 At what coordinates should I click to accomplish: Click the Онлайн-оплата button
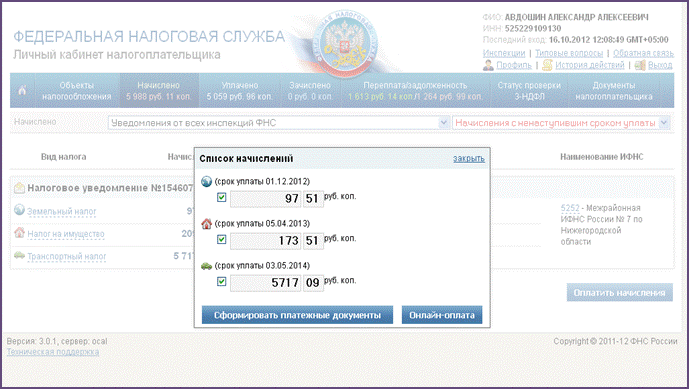442,315
